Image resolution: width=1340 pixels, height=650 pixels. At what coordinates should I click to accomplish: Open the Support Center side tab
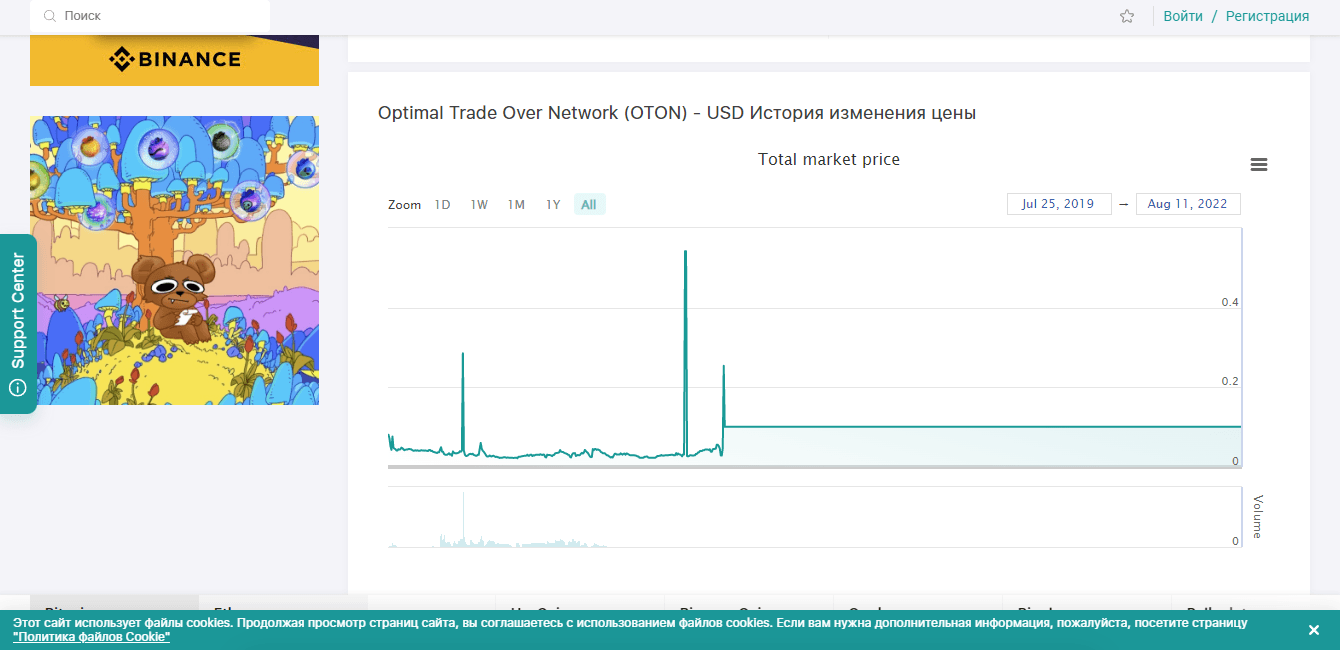[x=18, y=323]
